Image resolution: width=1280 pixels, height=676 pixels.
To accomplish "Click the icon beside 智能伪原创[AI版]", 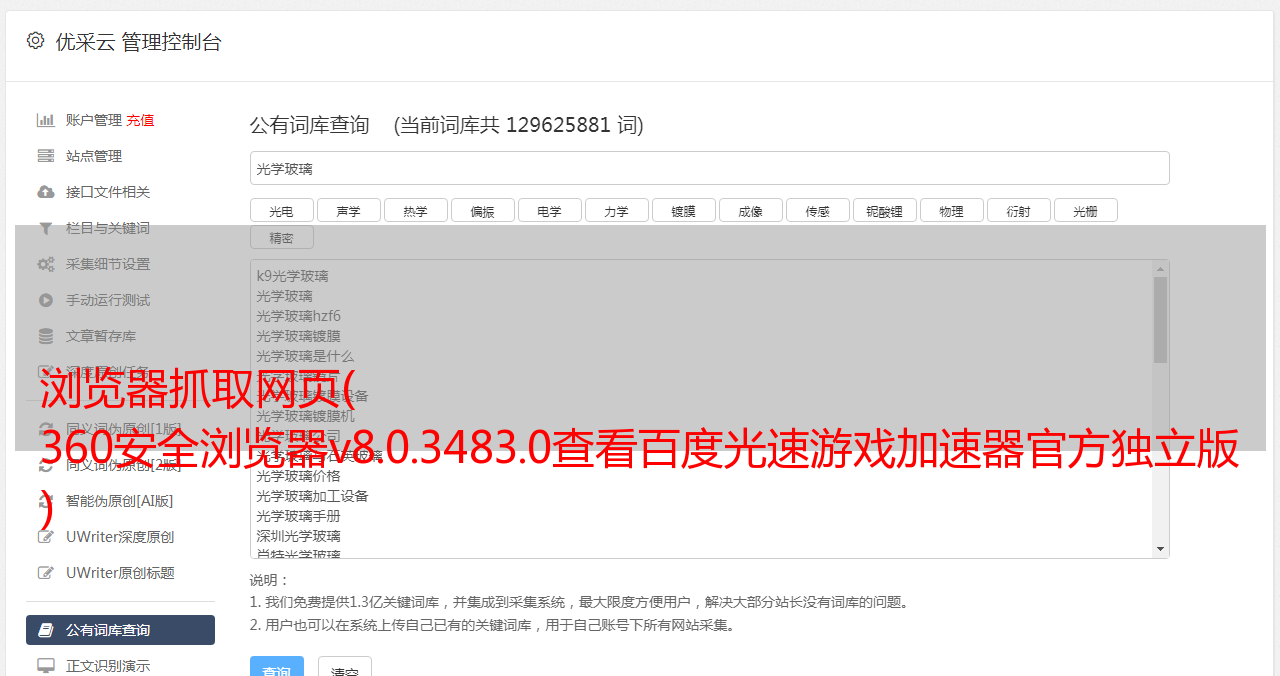I will click(46, 501).
